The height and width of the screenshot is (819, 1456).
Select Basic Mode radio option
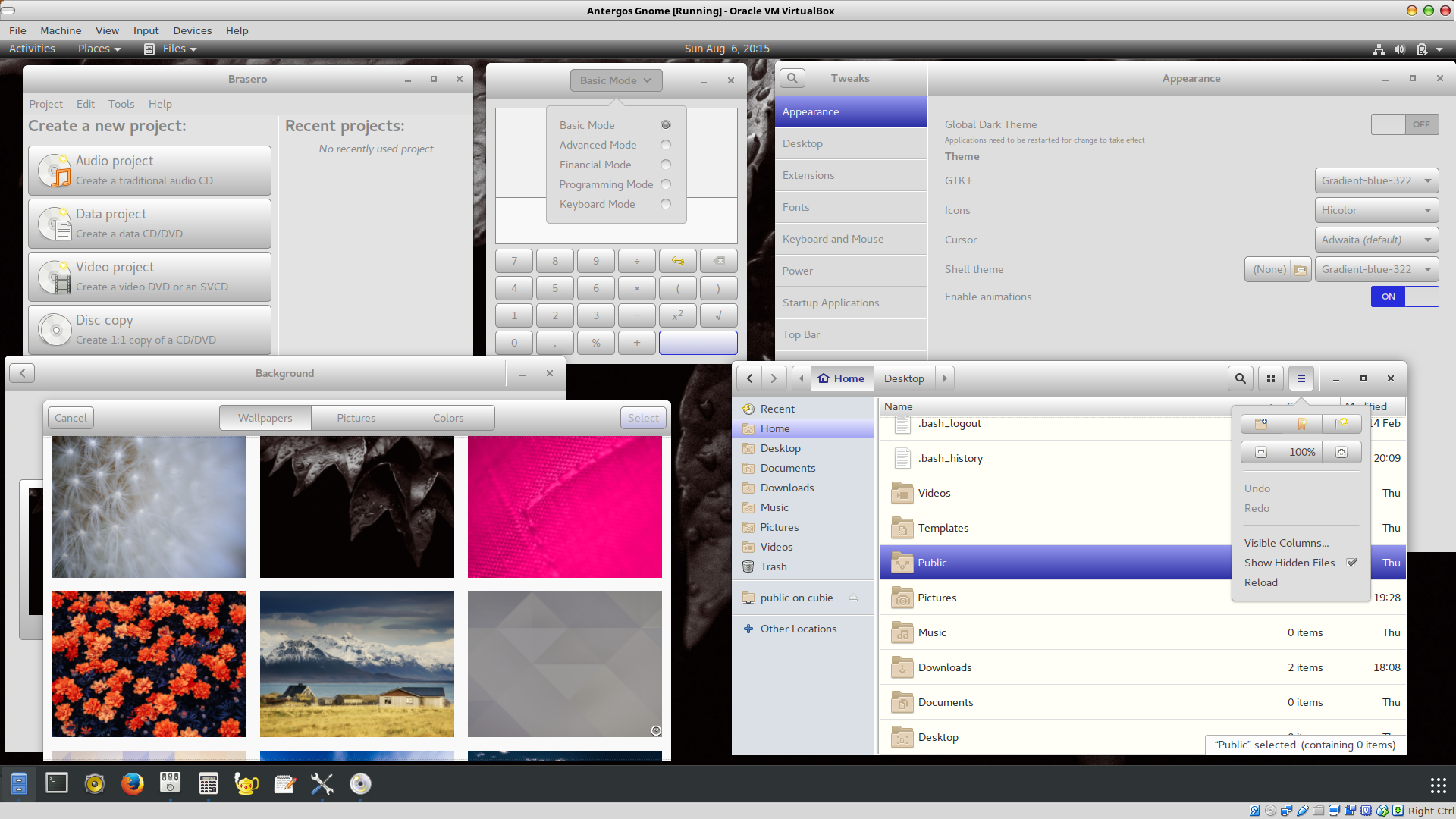[x=666, y=125]
